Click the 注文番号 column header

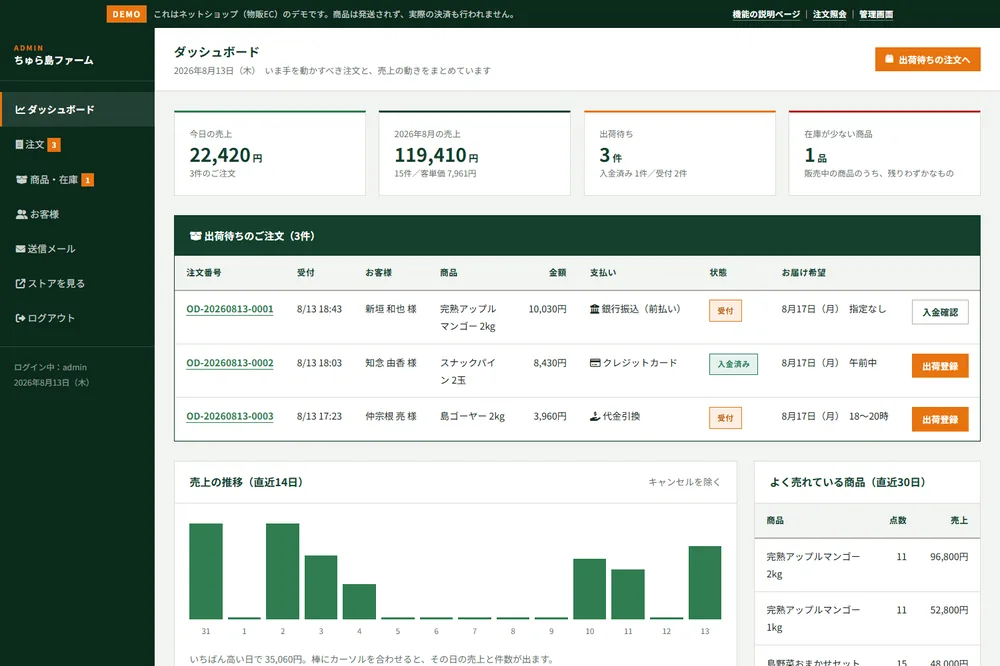coord(204,272)
